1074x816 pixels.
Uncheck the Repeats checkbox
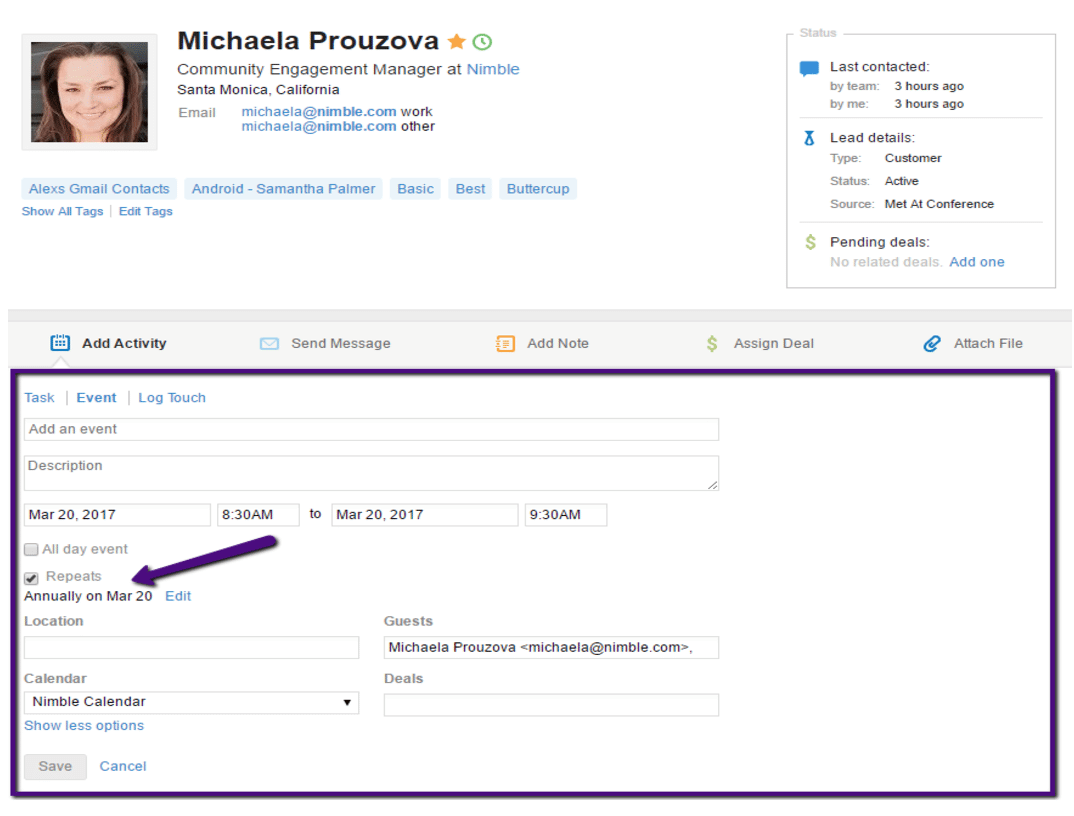[x=32, y=577]
